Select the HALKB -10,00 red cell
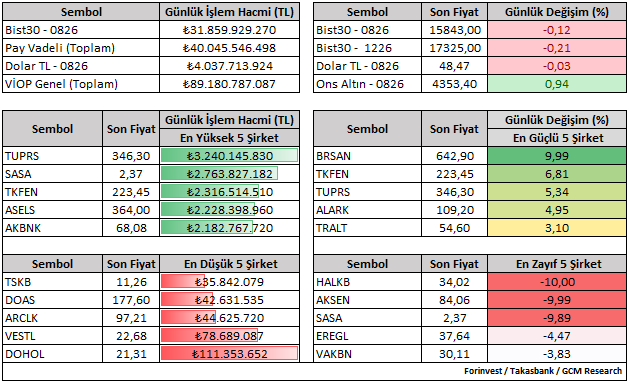This screenshot has width=630, height=385. click(x=557, y=282)
